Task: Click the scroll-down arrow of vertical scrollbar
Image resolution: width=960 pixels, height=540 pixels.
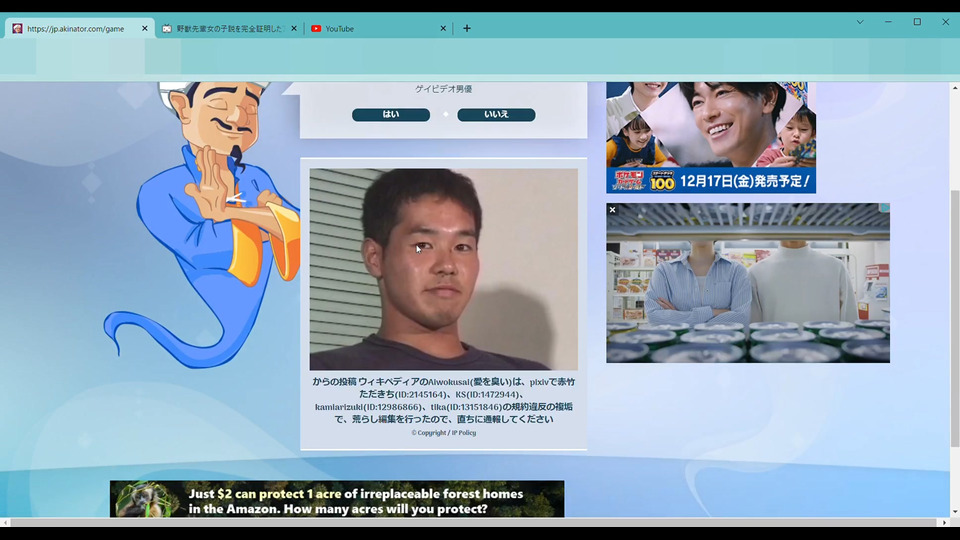Action: click(954, 512)
